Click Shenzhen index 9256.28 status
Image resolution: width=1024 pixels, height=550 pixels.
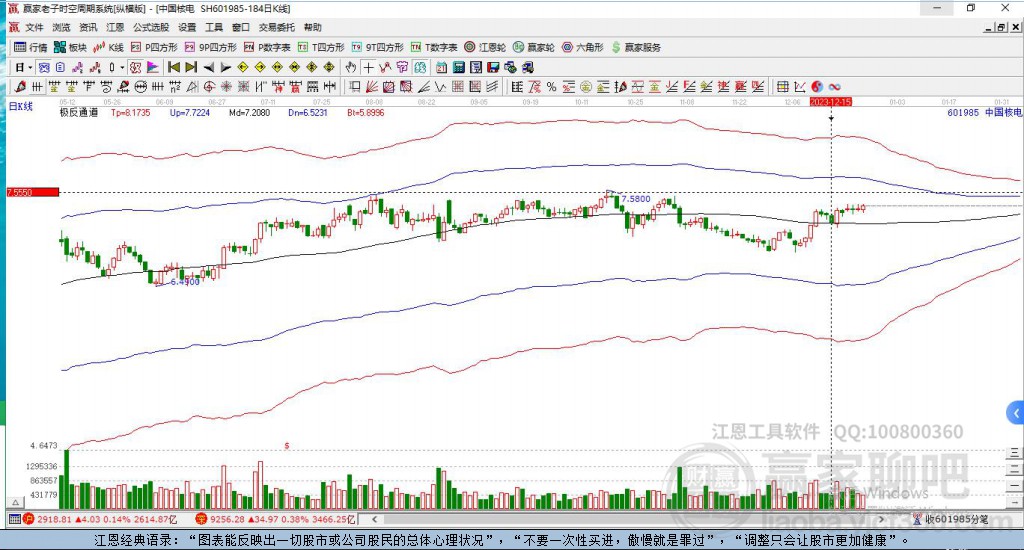click(275, 519)
